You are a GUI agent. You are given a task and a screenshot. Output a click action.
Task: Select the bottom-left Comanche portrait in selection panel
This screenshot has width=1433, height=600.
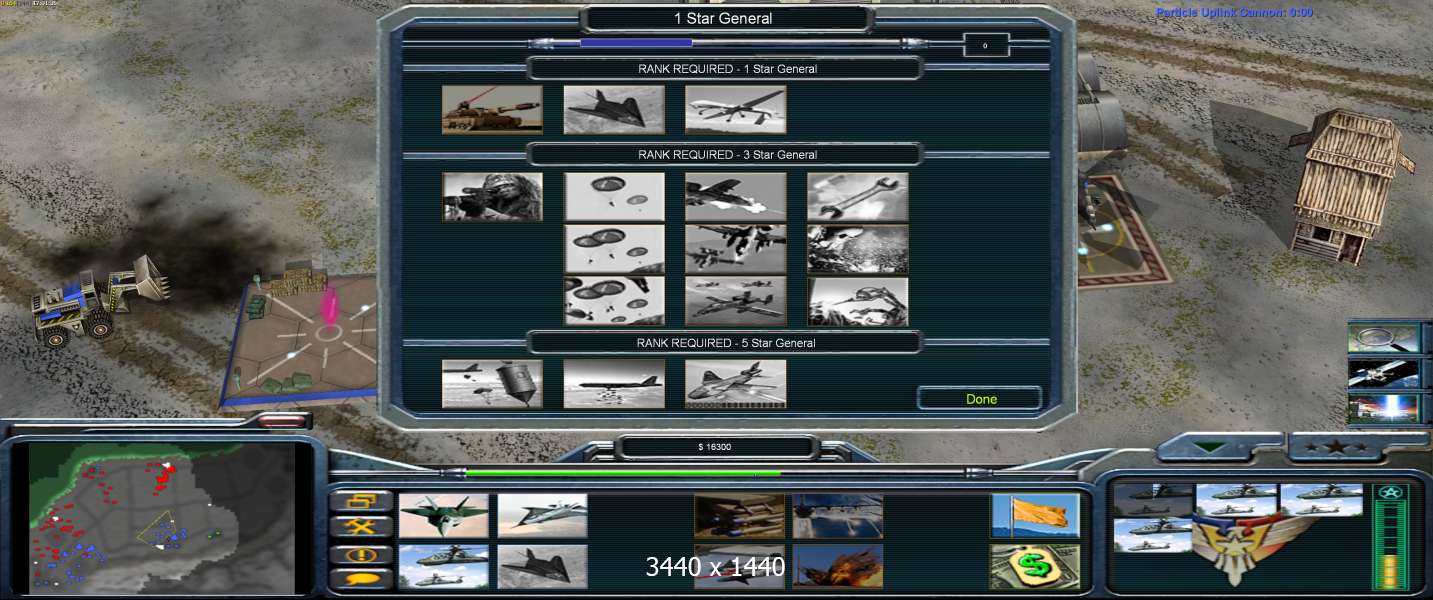pyautogui.click(x=1153, y=535)
